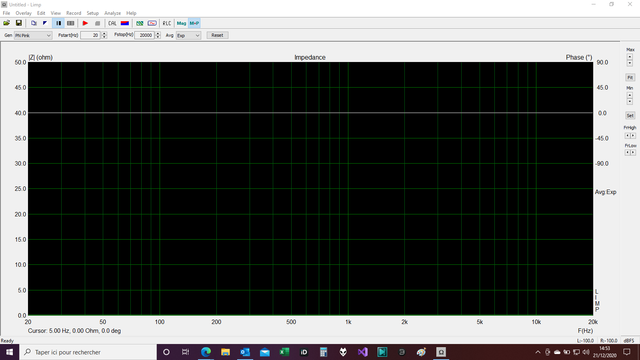Raise graph Min with up arrow
The height and width of the screenshot is (360, 640).
630,96
